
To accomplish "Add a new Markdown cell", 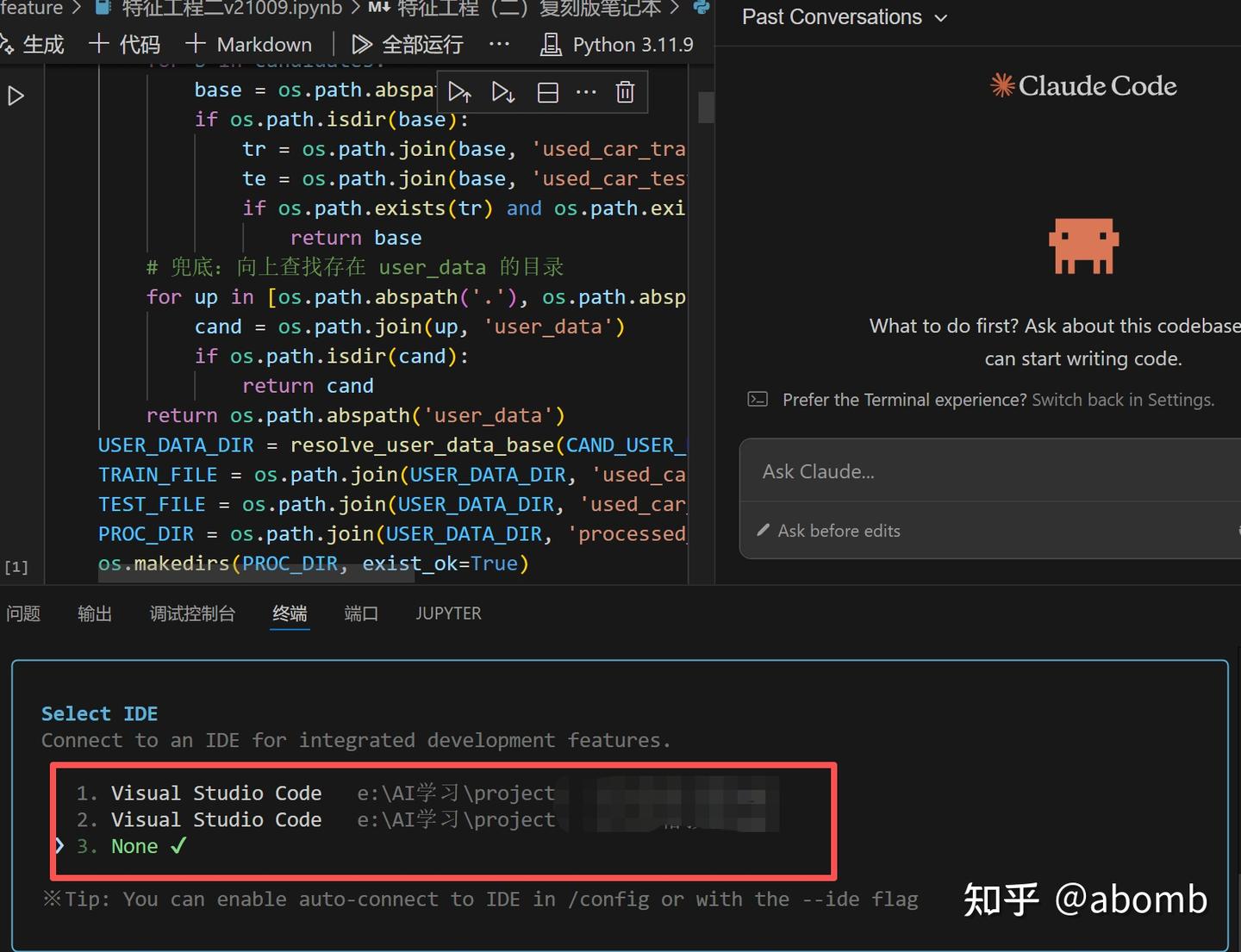I will (x=248, y=44).
